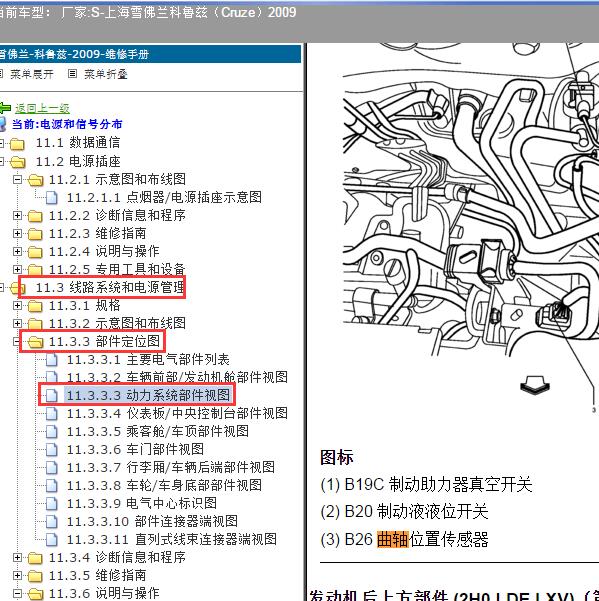Click the folder icon of 11.2.2 诊断信息和程序
The image size is (599, 601).
(x=35, y=216)
